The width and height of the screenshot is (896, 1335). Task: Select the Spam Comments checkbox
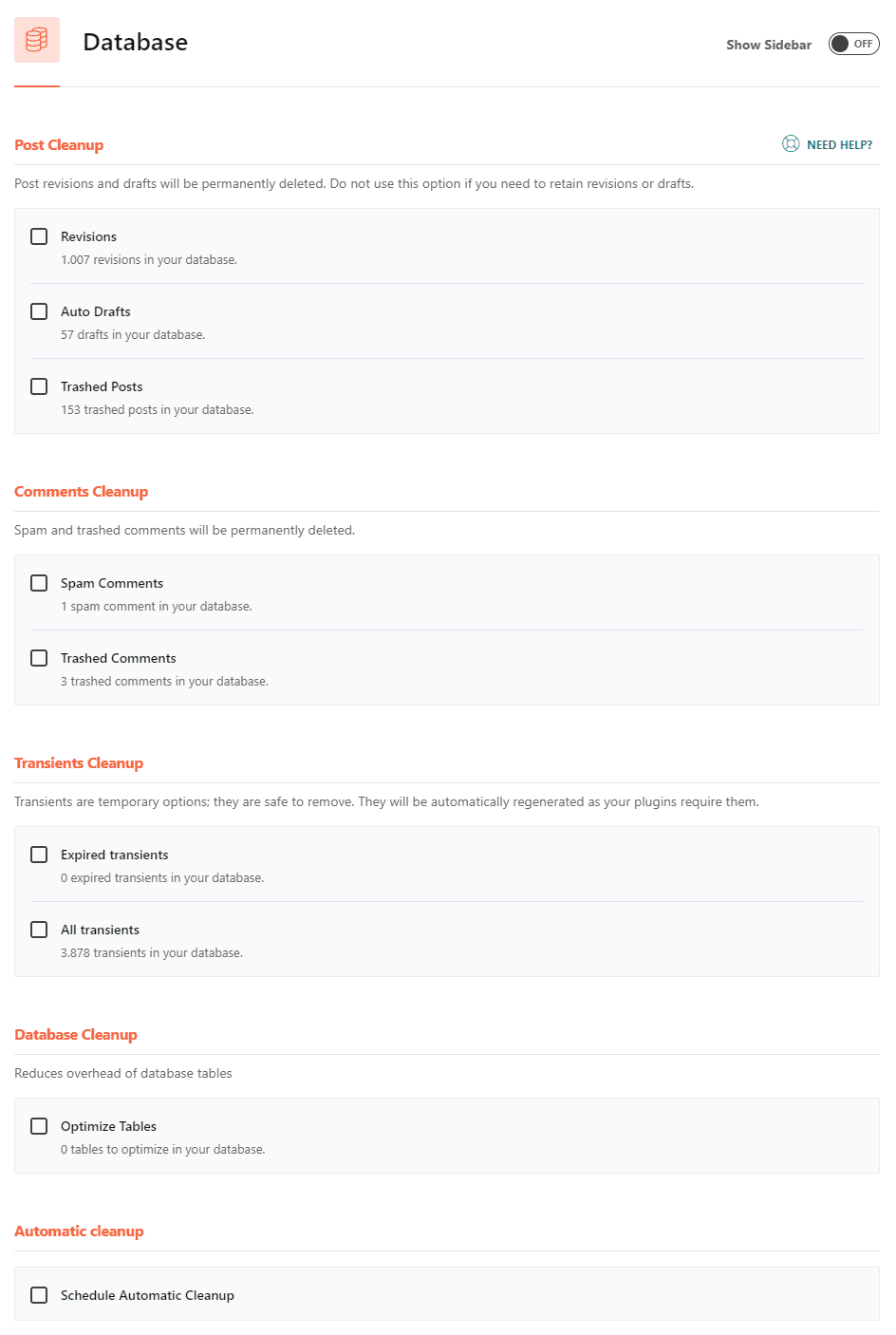39,583
